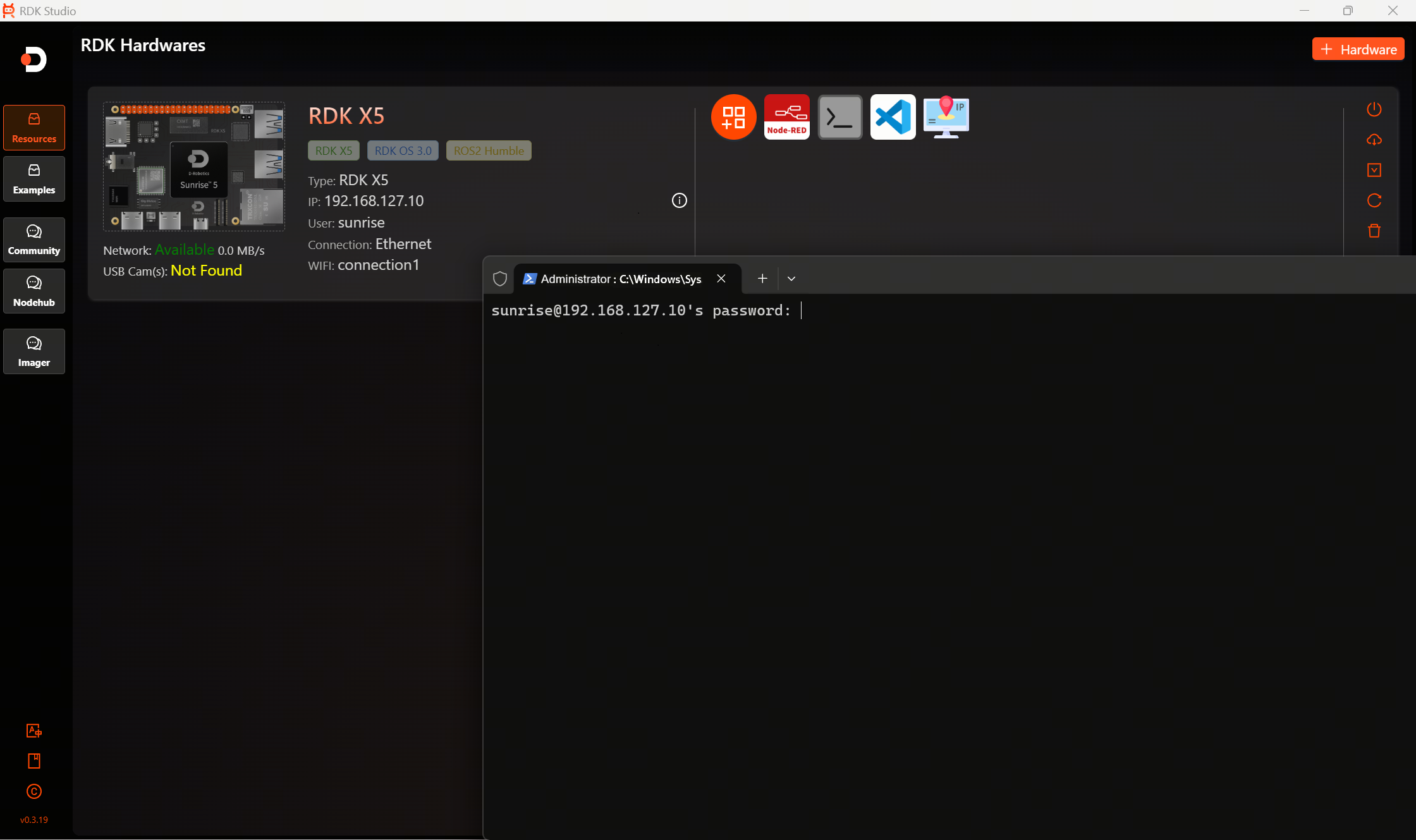Refresh the RDK X5 device status
The width and height of the screenshot is (1416, 840).
click(1374, 200)
